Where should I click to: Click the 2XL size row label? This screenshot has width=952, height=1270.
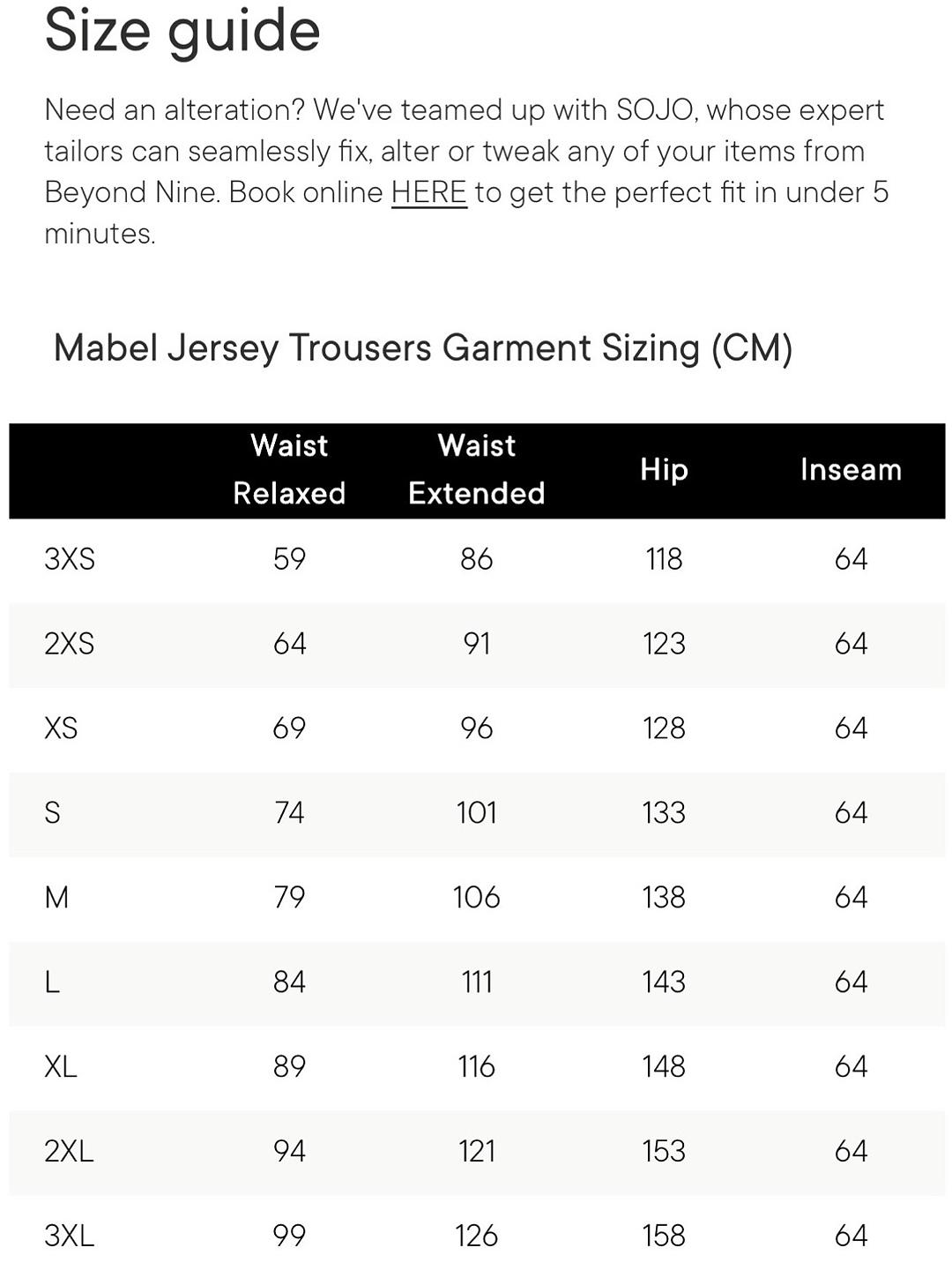[x=69, y=1152]
